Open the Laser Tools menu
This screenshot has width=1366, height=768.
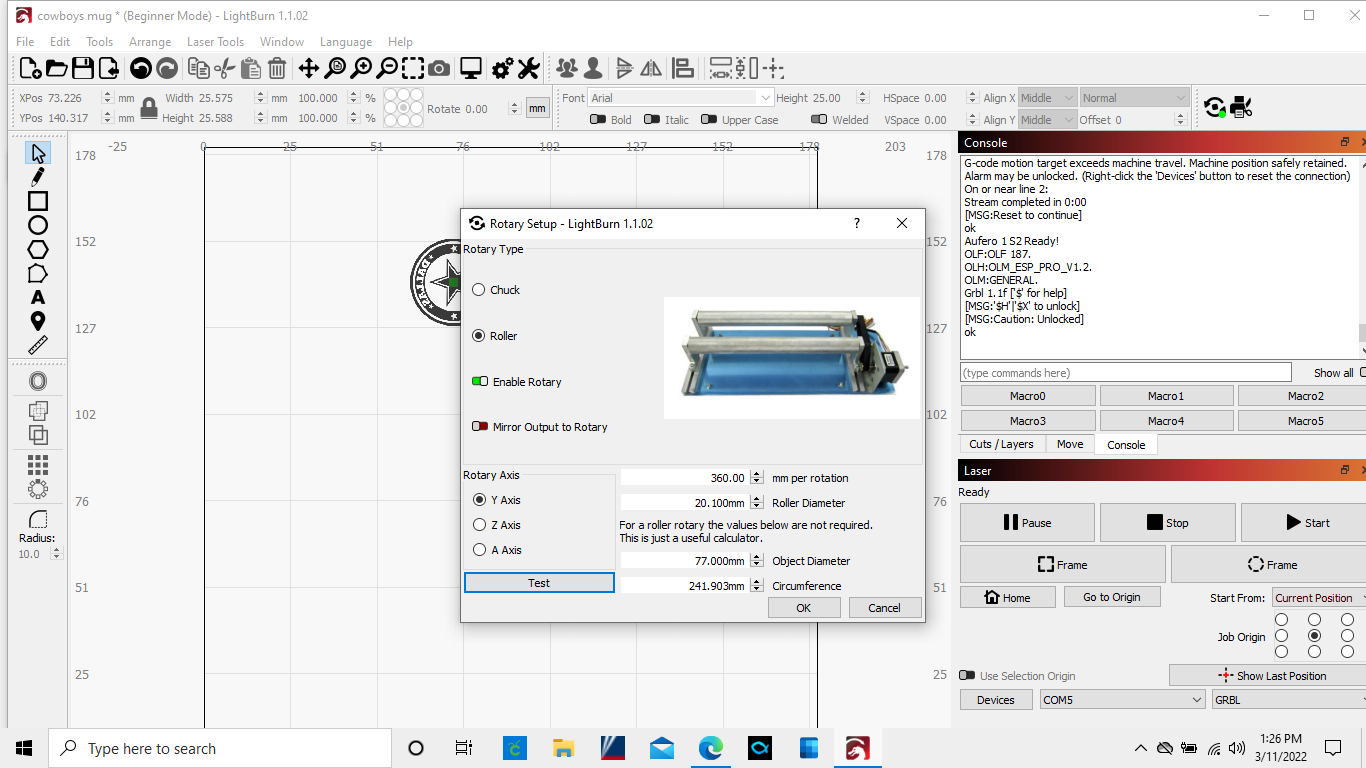pyautogui.click(x=215, y=42)
